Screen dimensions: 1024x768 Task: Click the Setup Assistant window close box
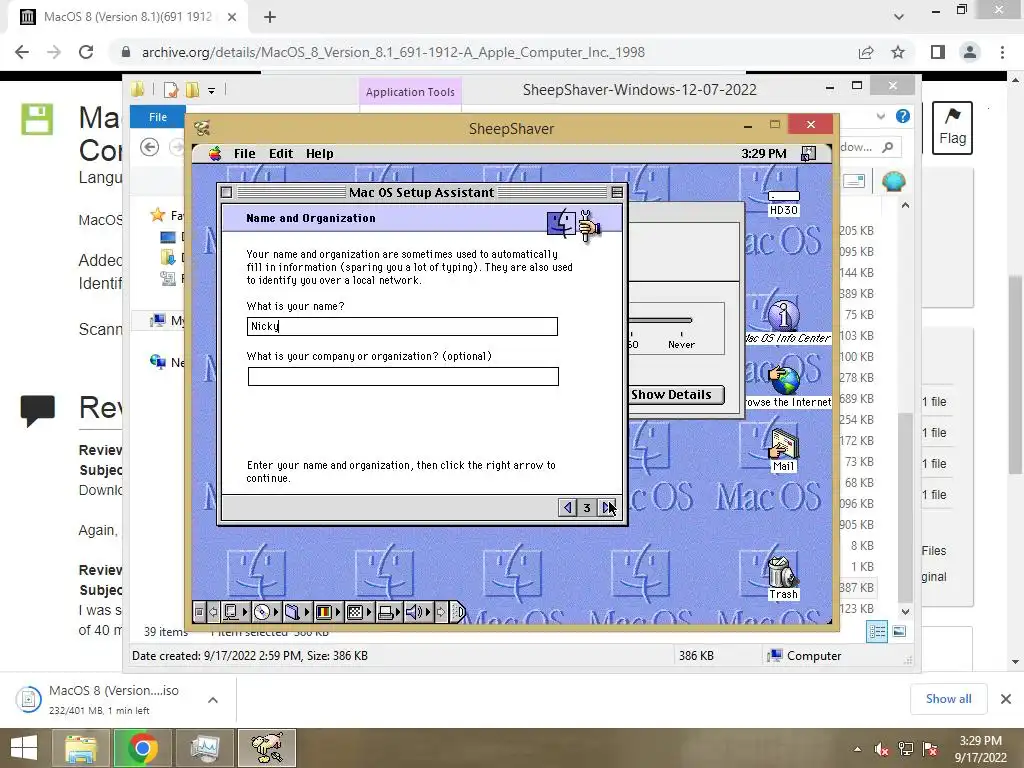(x=226, y=192)
